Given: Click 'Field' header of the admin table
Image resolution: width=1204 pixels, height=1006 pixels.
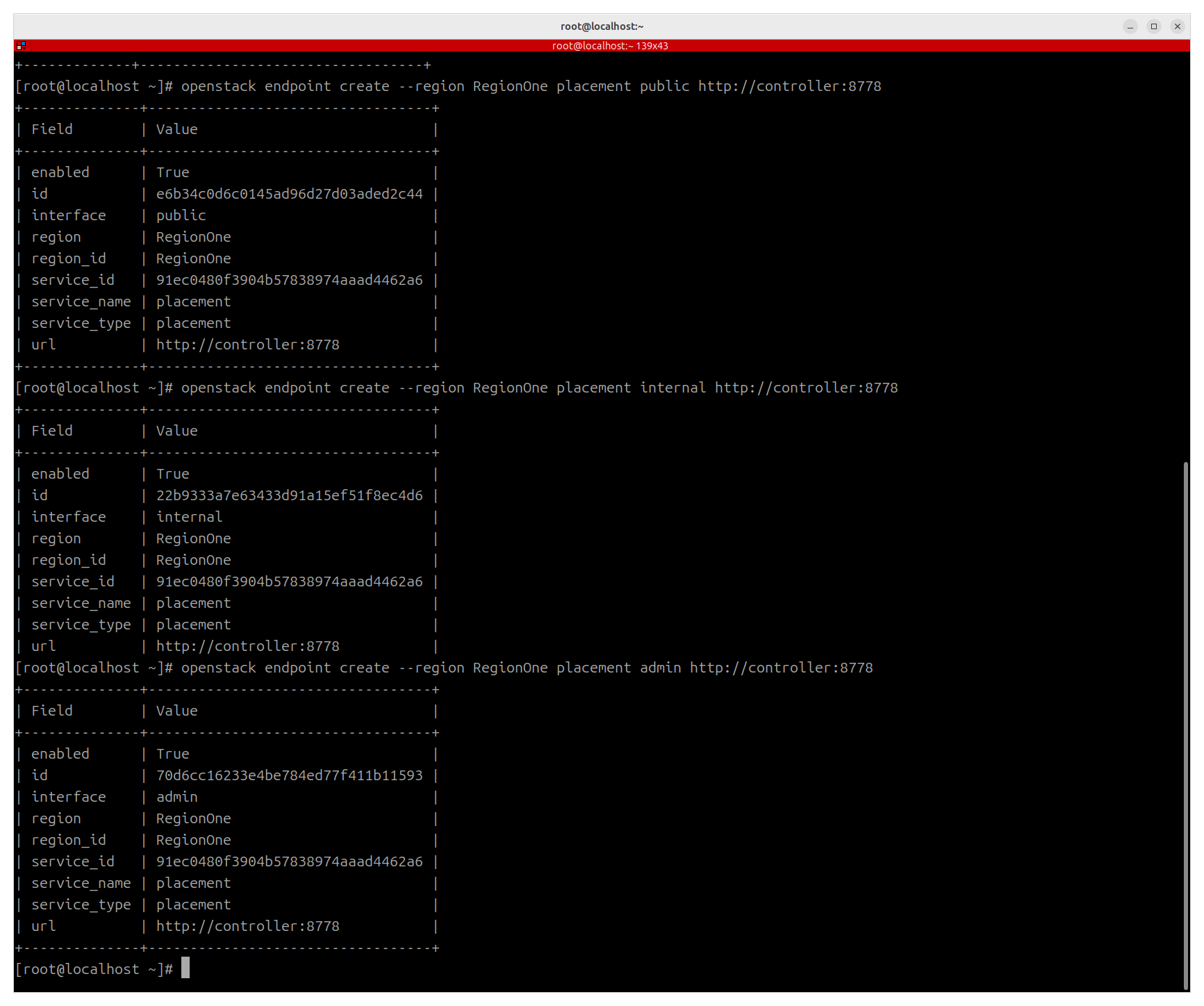Looking at the screenshot, I should (x=51, y=711).
